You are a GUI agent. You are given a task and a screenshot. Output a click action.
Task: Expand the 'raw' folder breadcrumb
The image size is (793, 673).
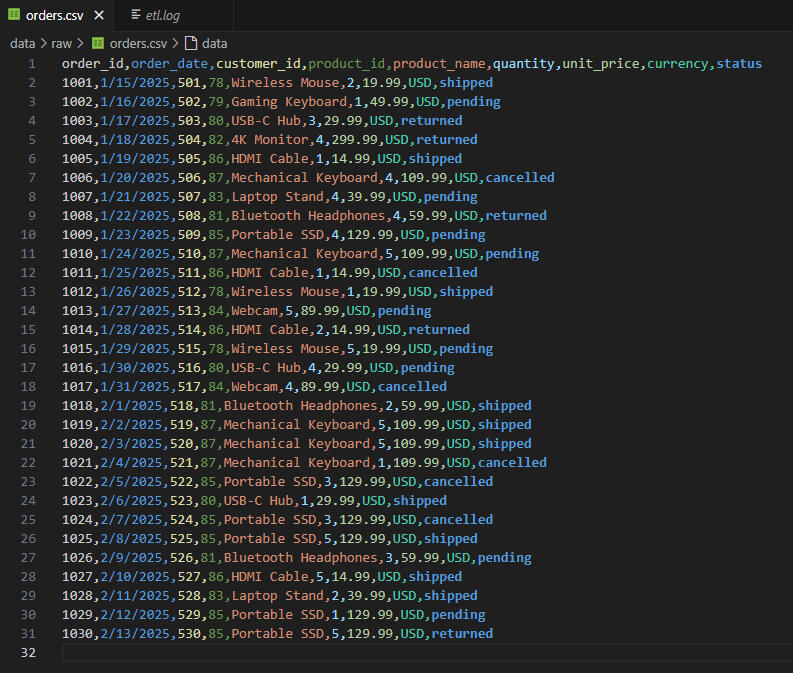tap(62, 43)
